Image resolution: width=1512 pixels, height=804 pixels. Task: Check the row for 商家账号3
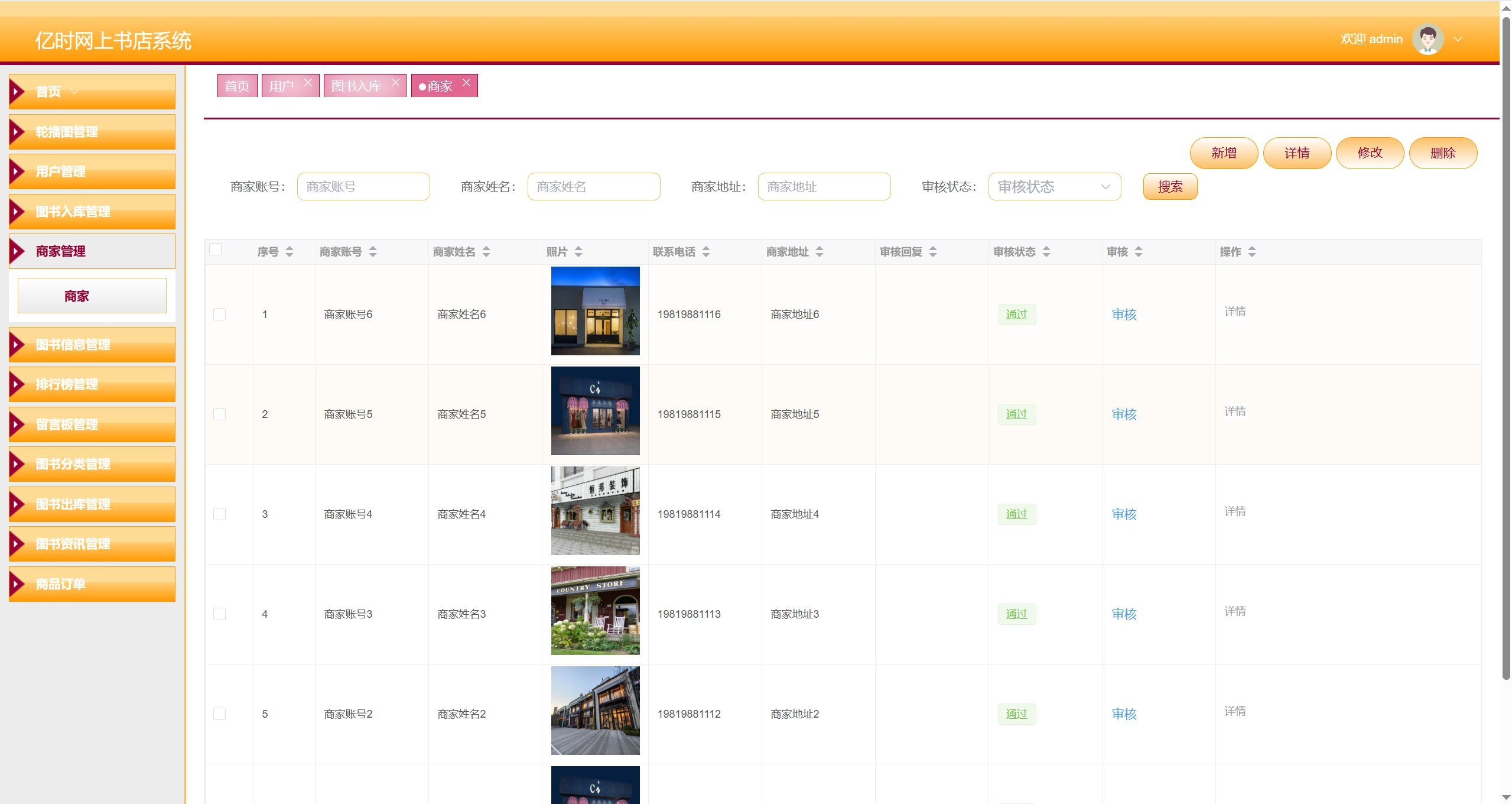(219, 614)
